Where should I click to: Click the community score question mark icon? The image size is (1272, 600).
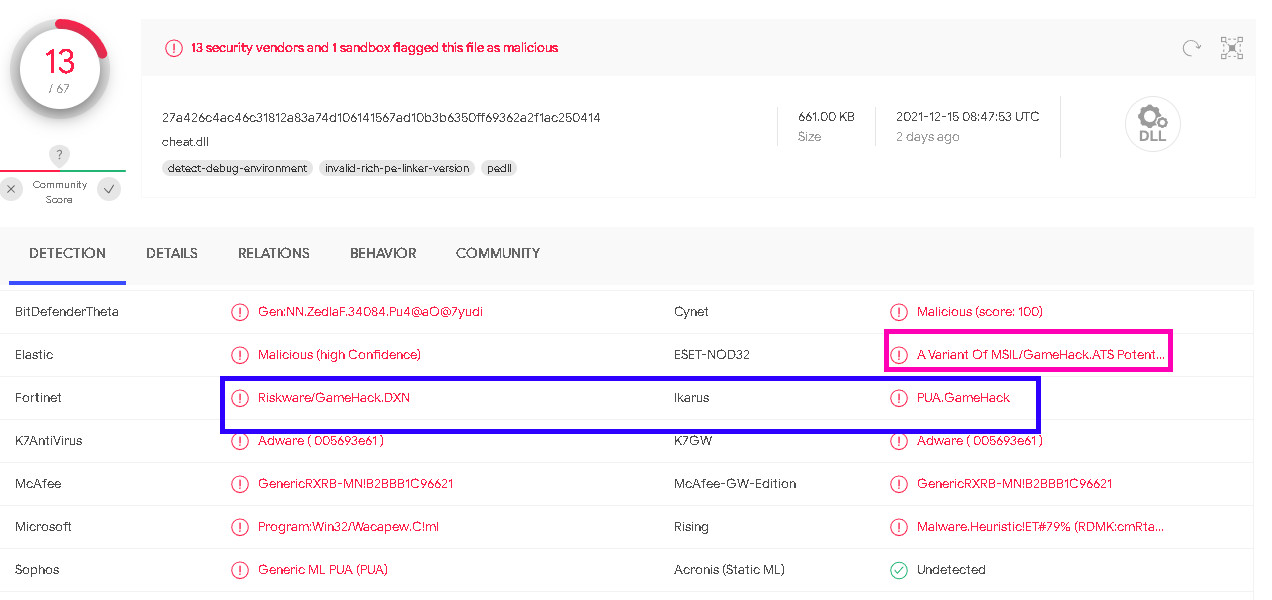coord(60,155)
